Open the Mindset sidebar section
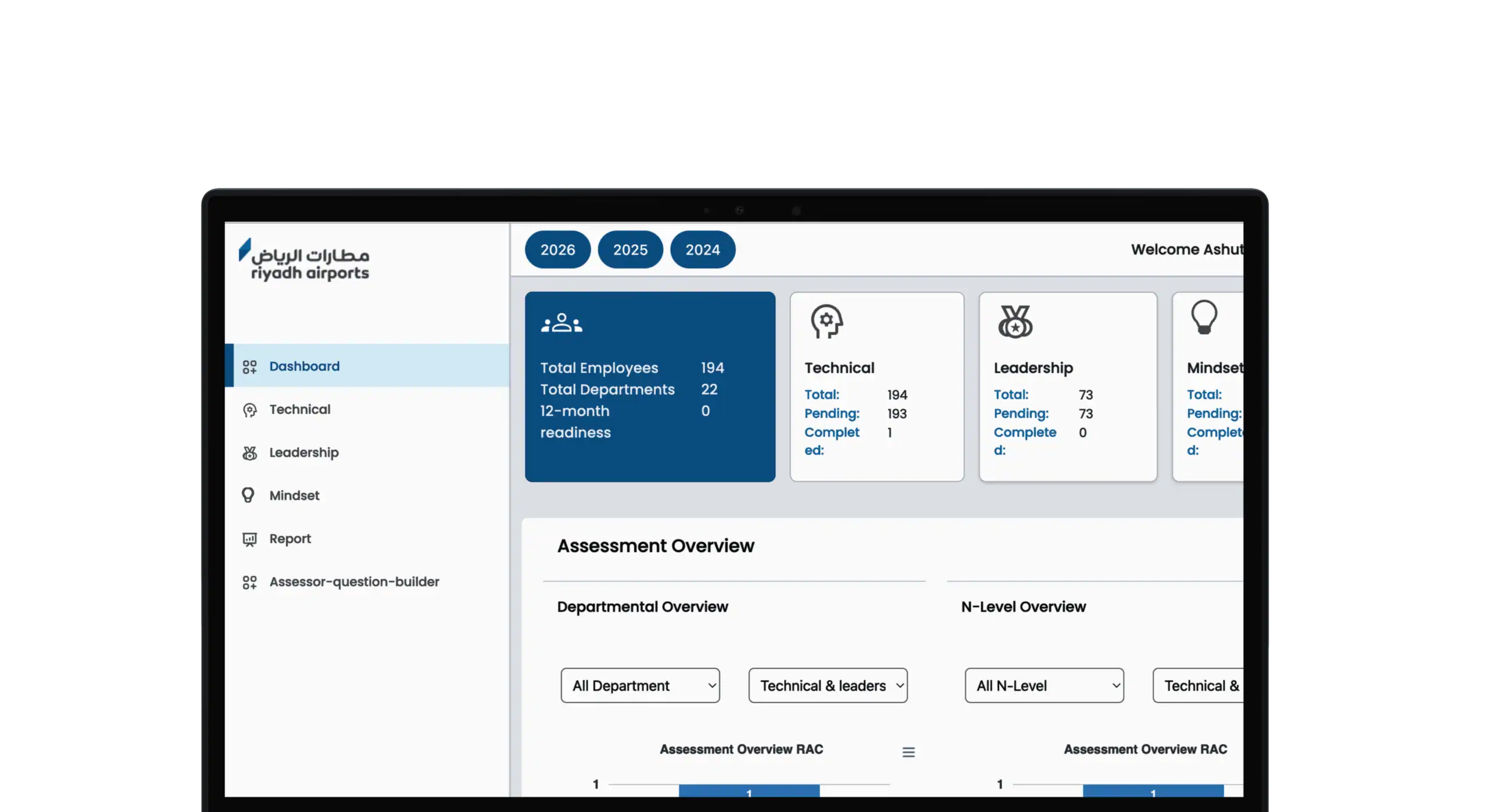The width and height of the screenshot is (1488, 812). [367, 495]
